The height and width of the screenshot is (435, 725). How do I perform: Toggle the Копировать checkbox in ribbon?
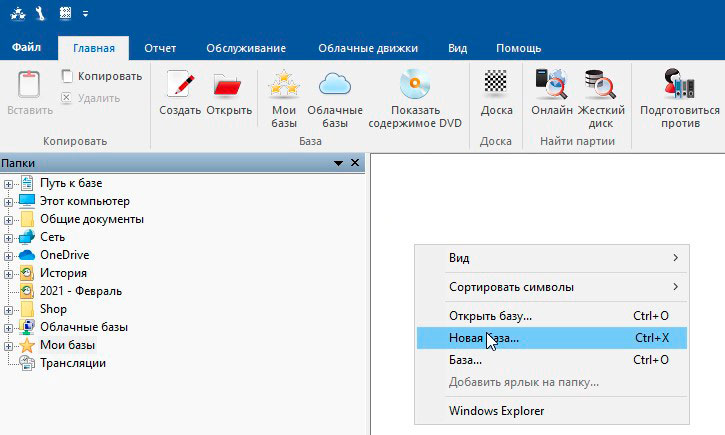[67, 76]
